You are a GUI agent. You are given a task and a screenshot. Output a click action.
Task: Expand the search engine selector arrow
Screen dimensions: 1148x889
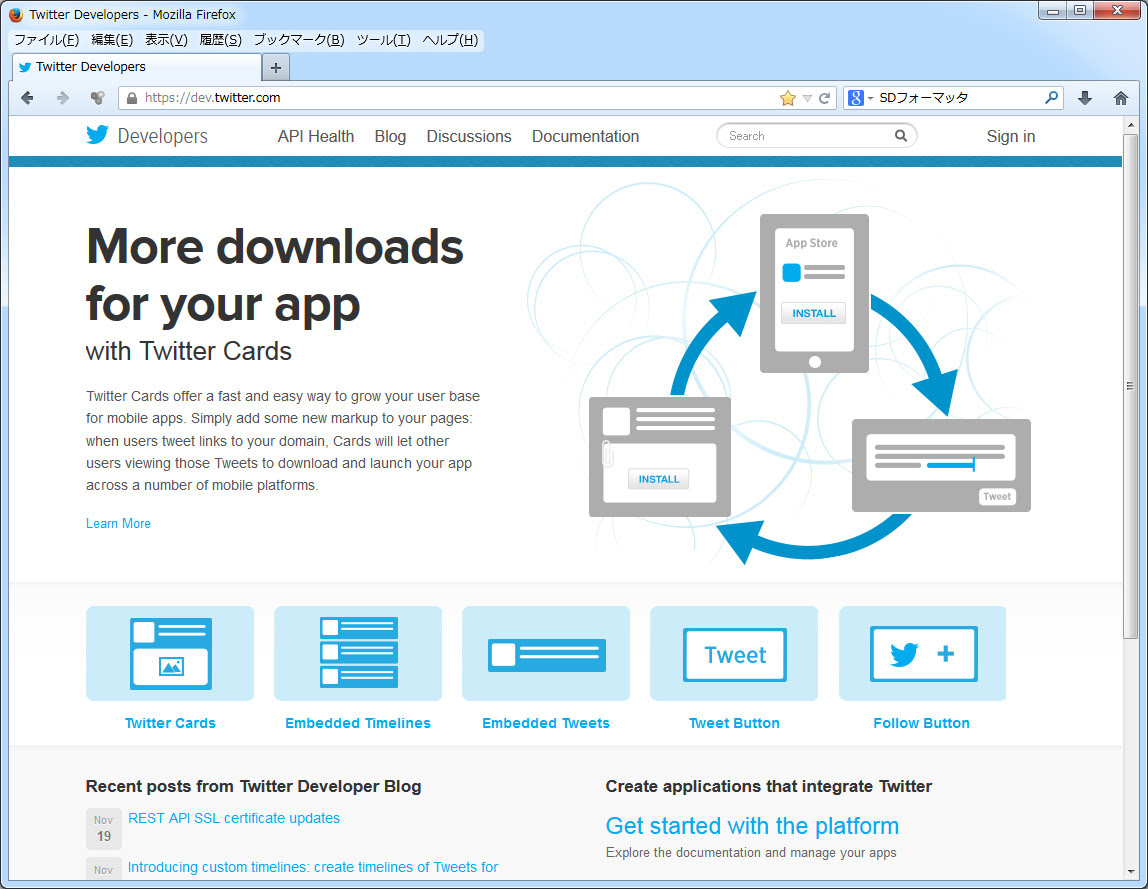[871, 98]
